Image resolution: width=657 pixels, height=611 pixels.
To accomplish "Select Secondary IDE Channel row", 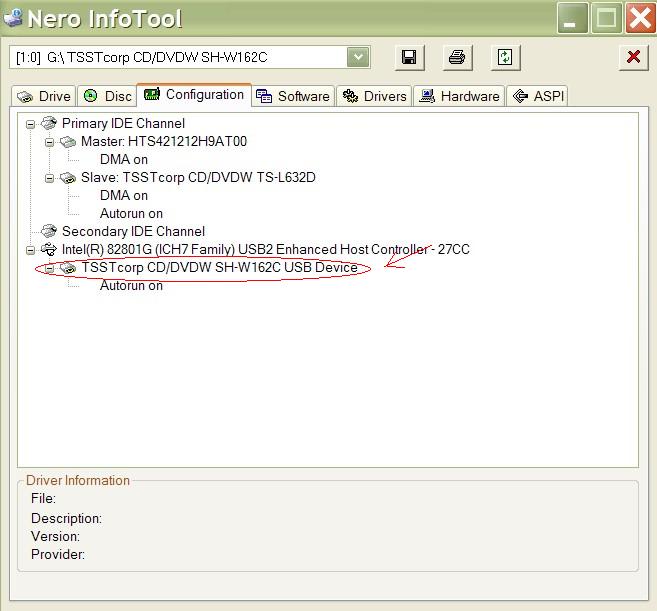I will tap(133, 231).
